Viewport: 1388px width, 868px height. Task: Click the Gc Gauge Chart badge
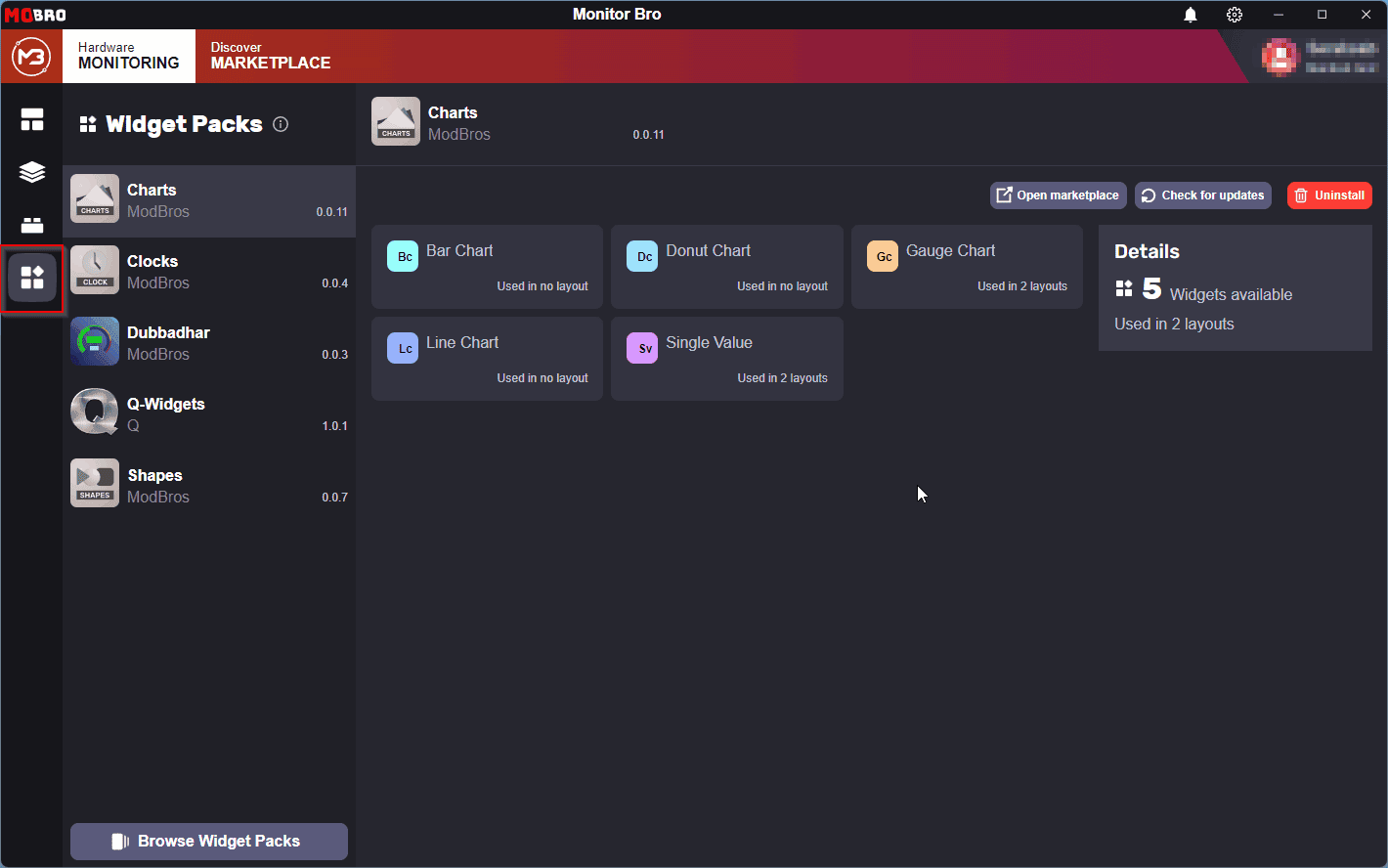[x=883, y=256]
